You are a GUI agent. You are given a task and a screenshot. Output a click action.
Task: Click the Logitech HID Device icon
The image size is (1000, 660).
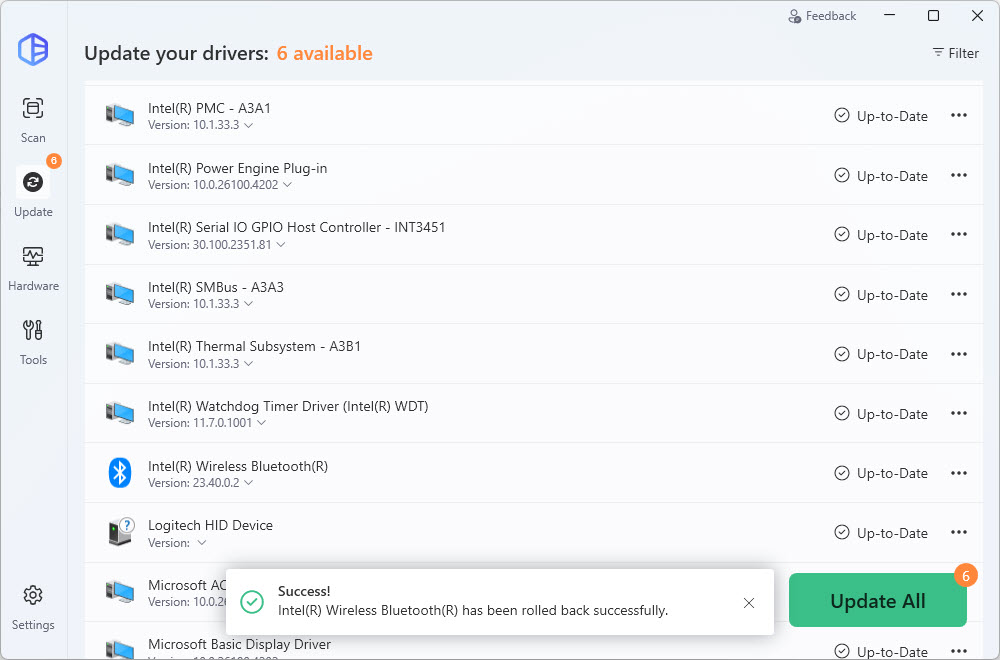(120, 533)
